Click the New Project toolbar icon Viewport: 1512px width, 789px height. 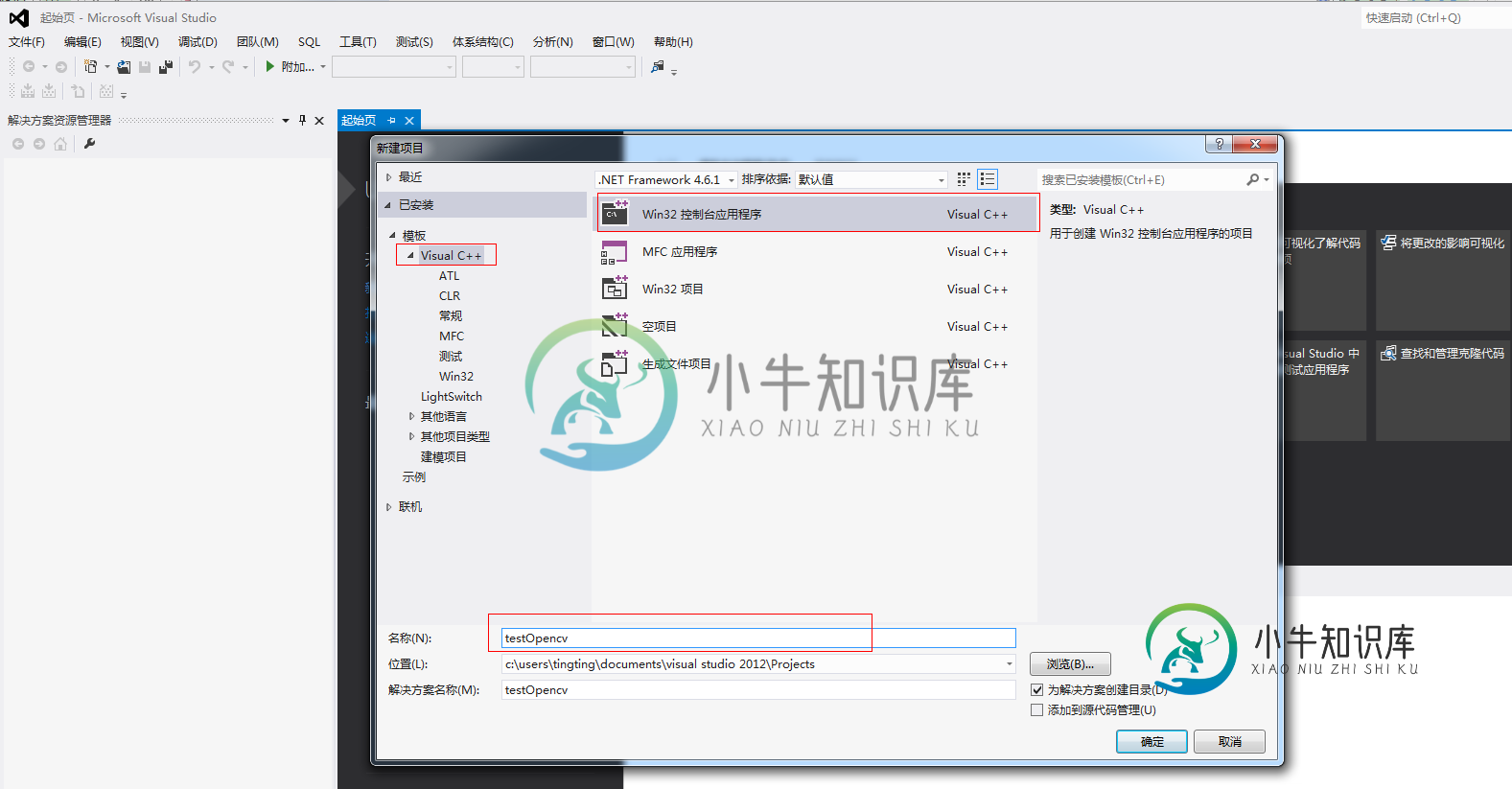[91, 67]
